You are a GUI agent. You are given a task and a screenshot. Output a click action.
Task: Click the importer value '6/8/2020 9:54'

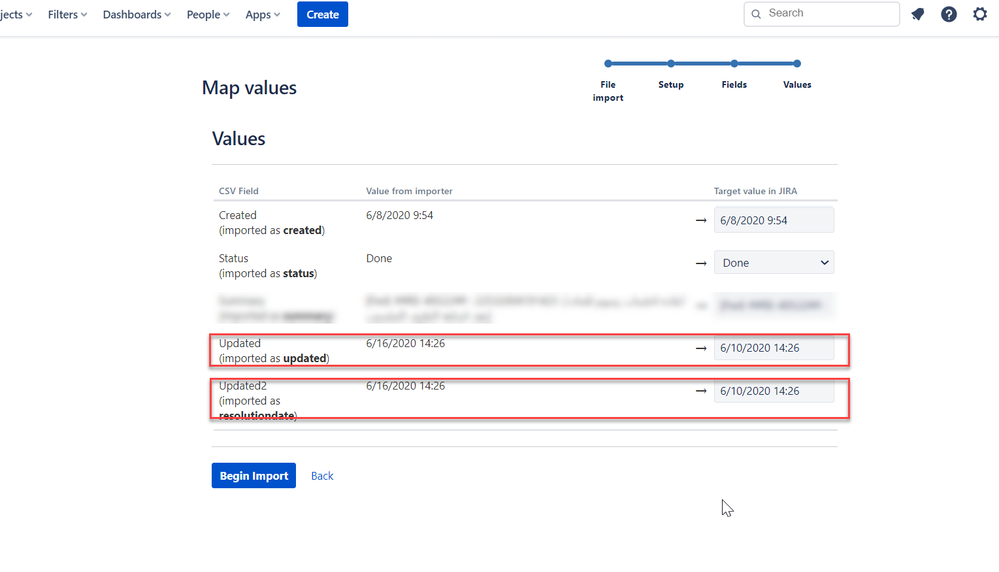[x=399, y=215]
